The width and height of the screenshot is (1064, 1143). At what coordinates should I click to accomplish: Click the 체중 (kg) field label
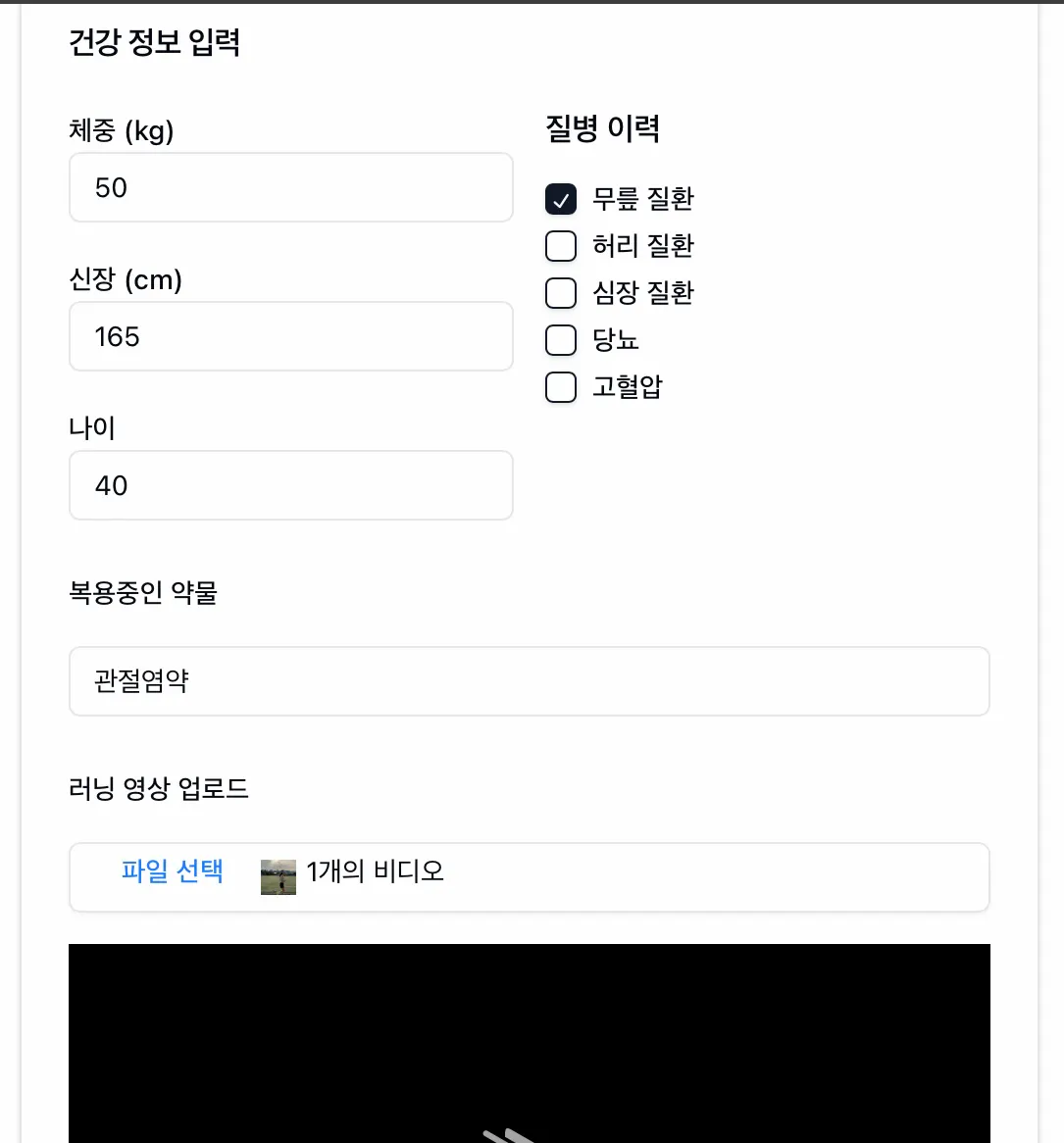point(121,130)
